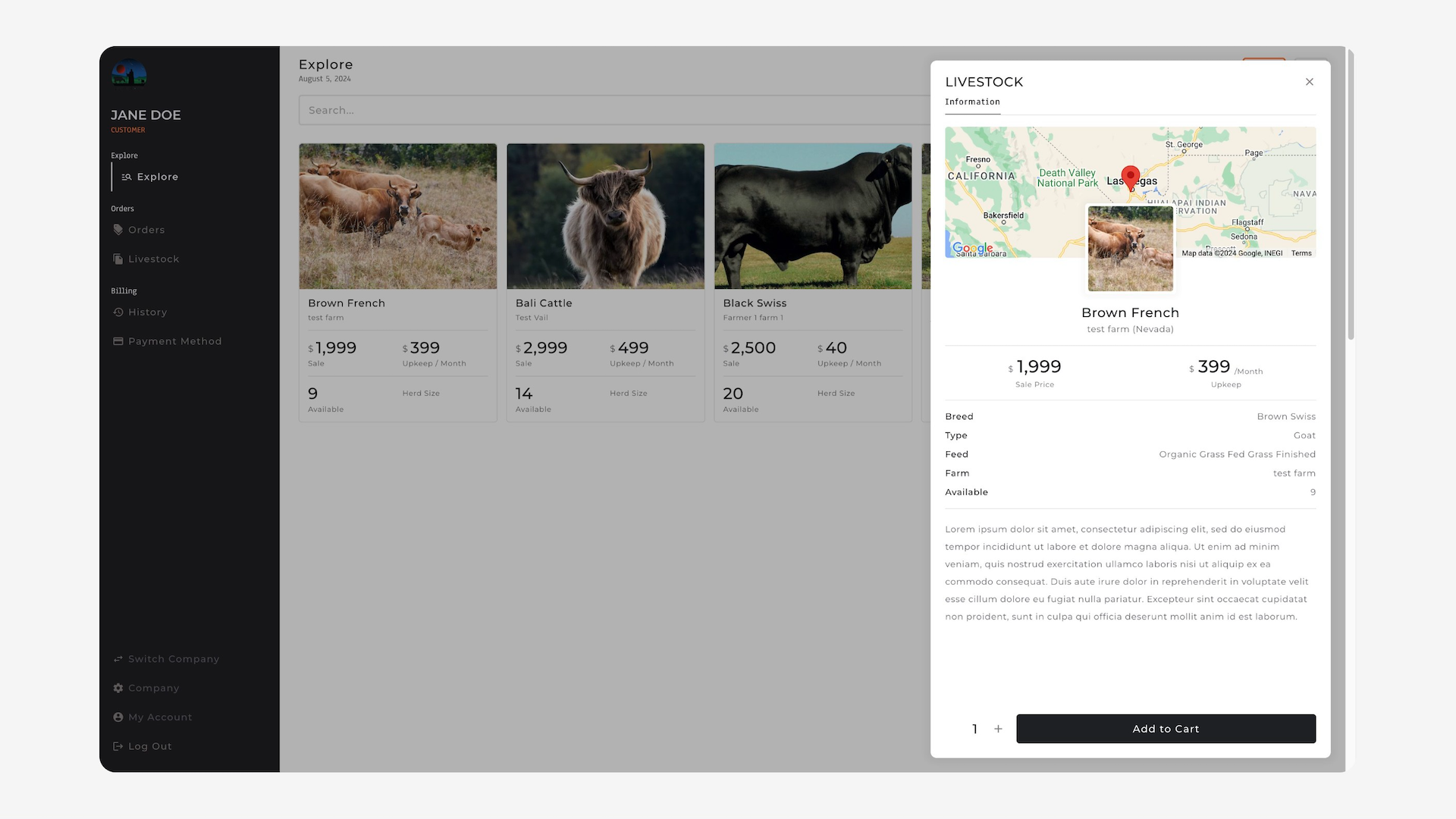
Task: Click the Switch Company arrows icon
Action: (118, 659)
